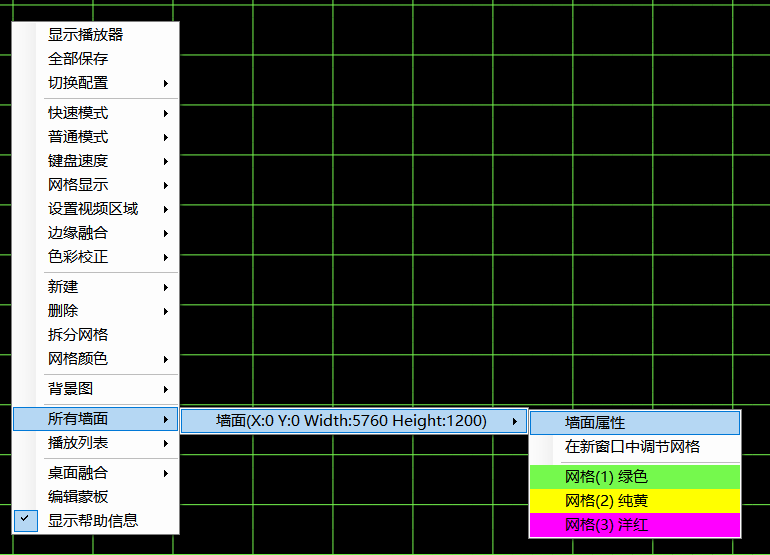Open the 边缘融合 submenu
The image size is (770, 555).
click(78, 233)
